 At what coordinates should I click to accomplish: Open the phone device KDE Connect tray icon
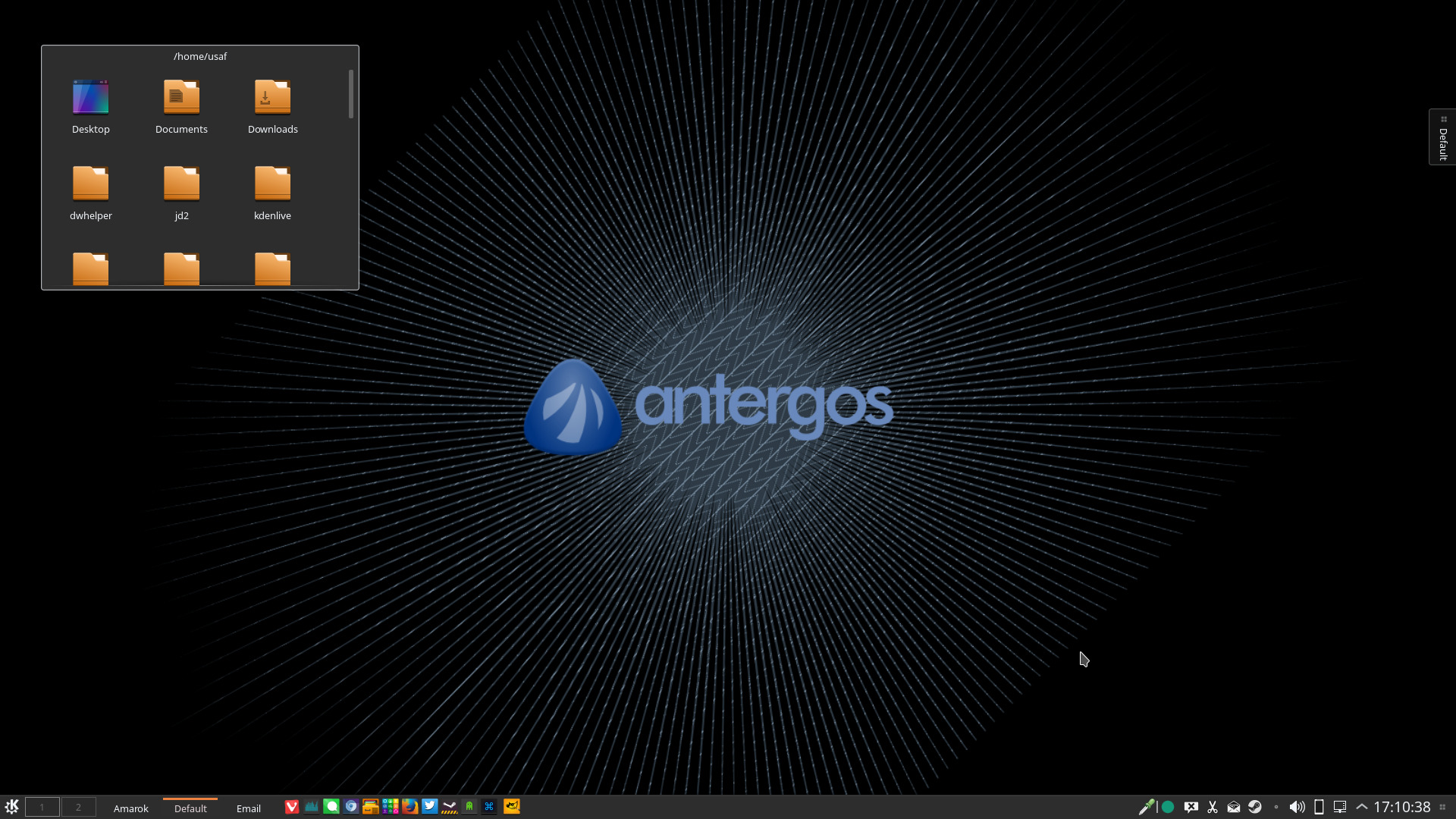1319,807
